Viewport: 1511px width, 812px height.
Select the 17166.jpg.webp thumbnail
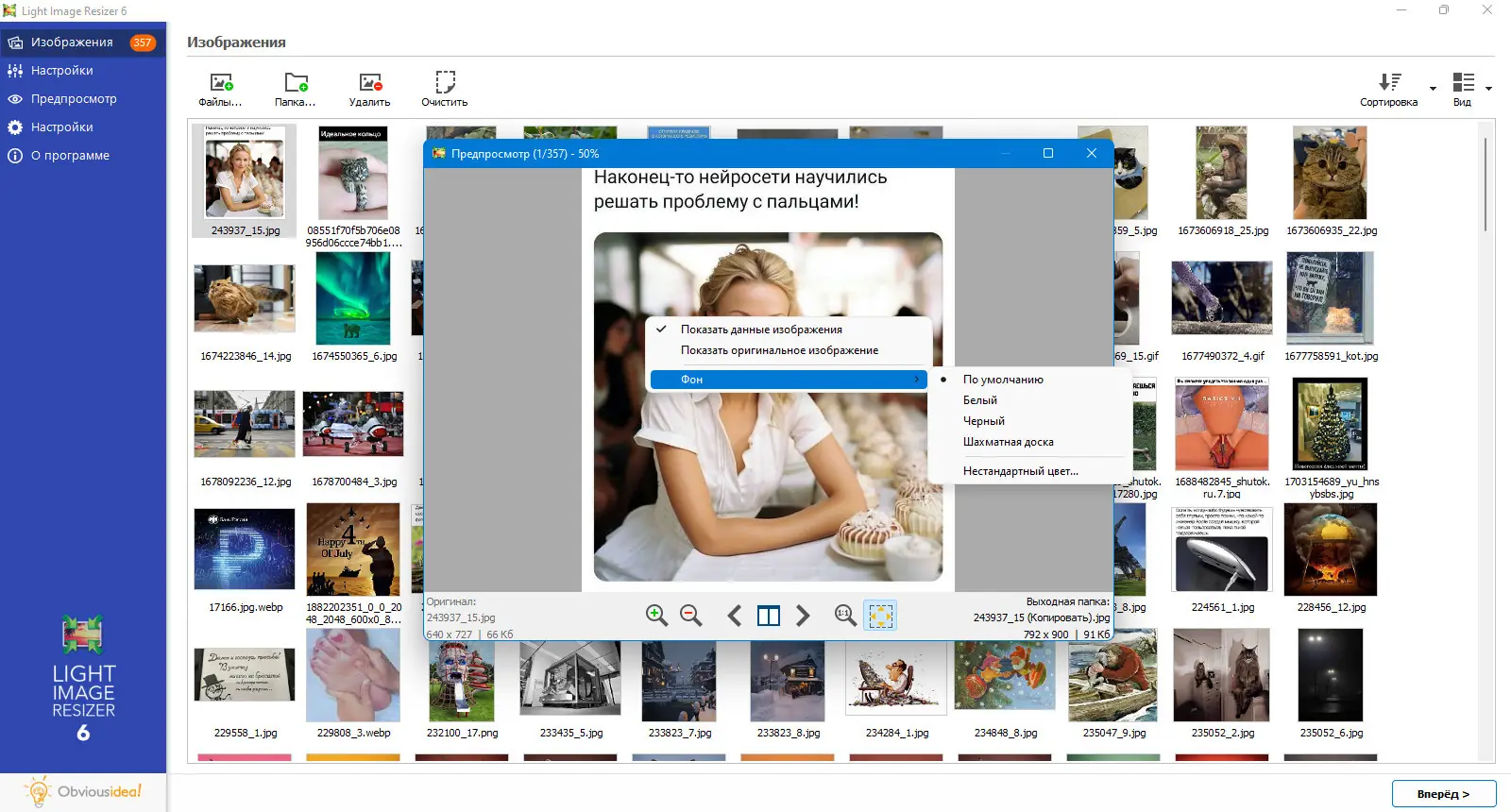[x=245, y=550]
